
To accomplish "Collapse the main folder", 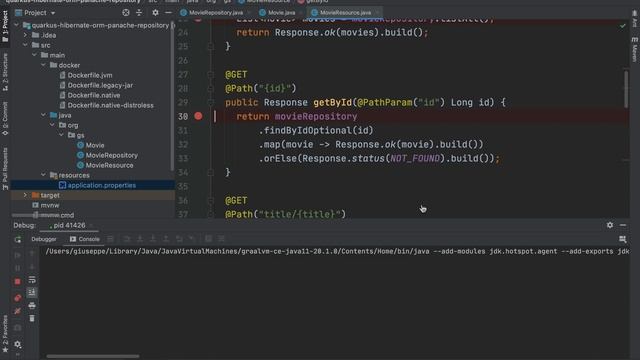I will (x=34, y=55).
